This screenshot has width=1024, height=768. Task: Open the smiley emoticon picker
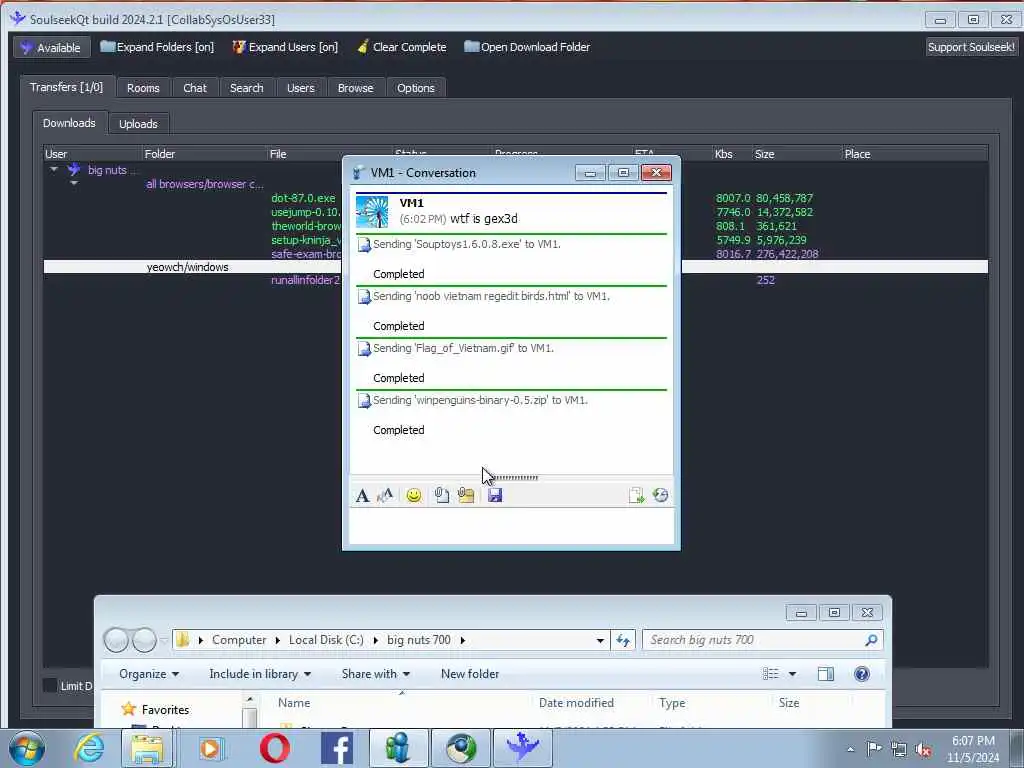413,496
